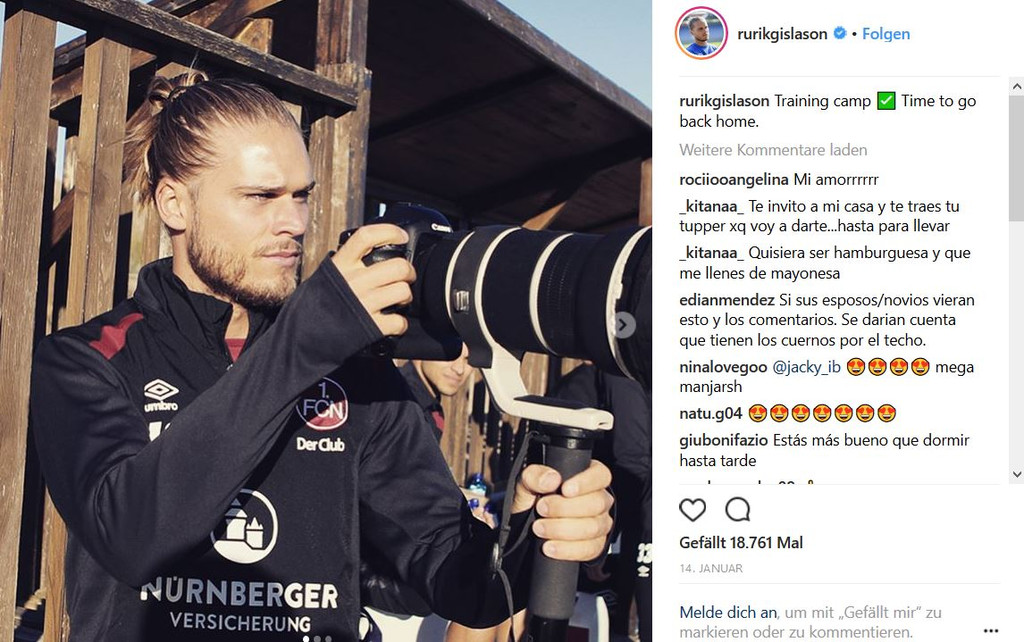Viewport: 1024px width, 642px height.
Task: Click the green checkmark emoji in caption
Action: pos(886,101)
